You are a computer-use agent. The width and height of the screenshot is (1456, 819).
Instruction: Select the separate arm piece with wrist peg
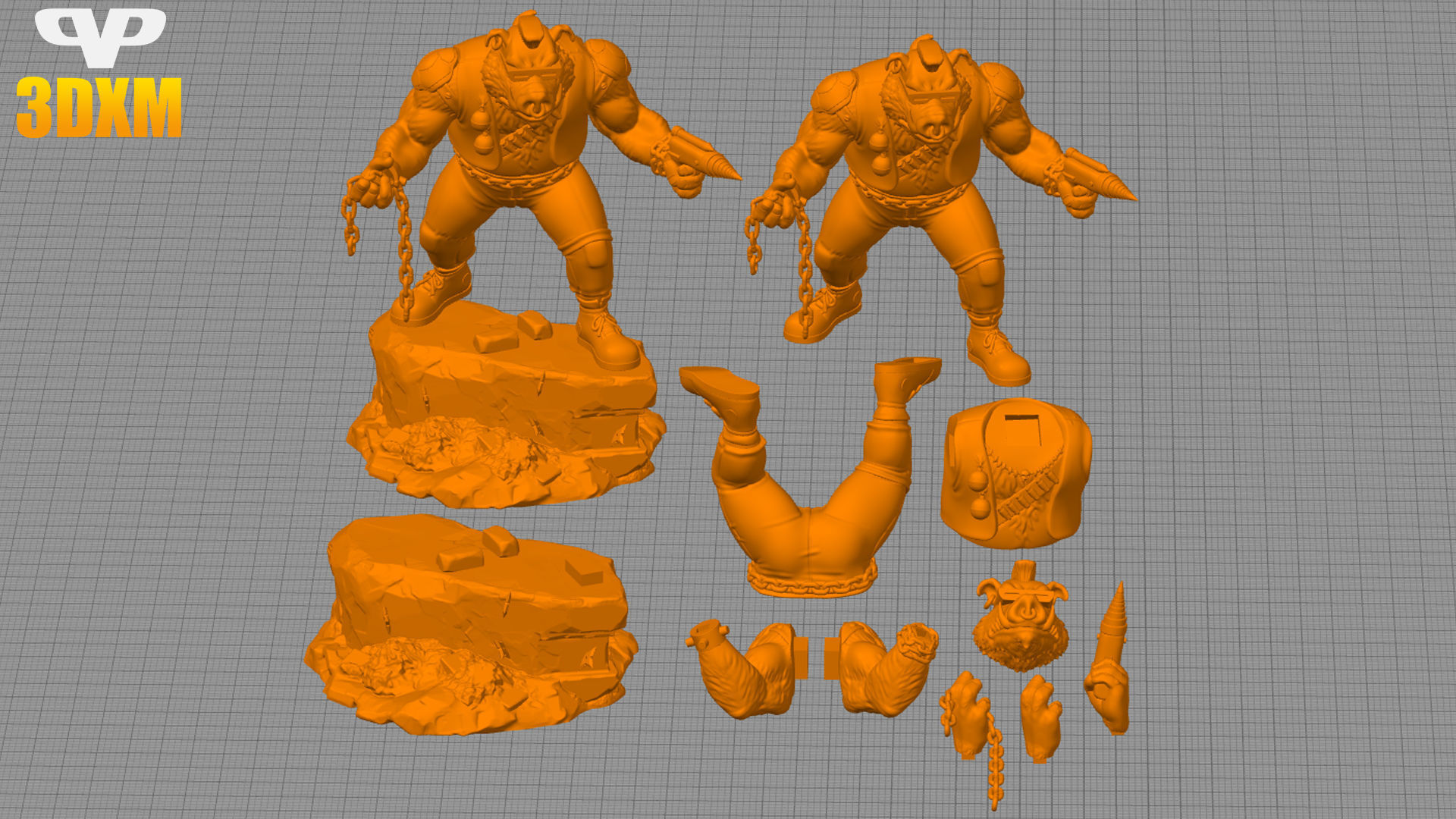click(x=747, y=667)
